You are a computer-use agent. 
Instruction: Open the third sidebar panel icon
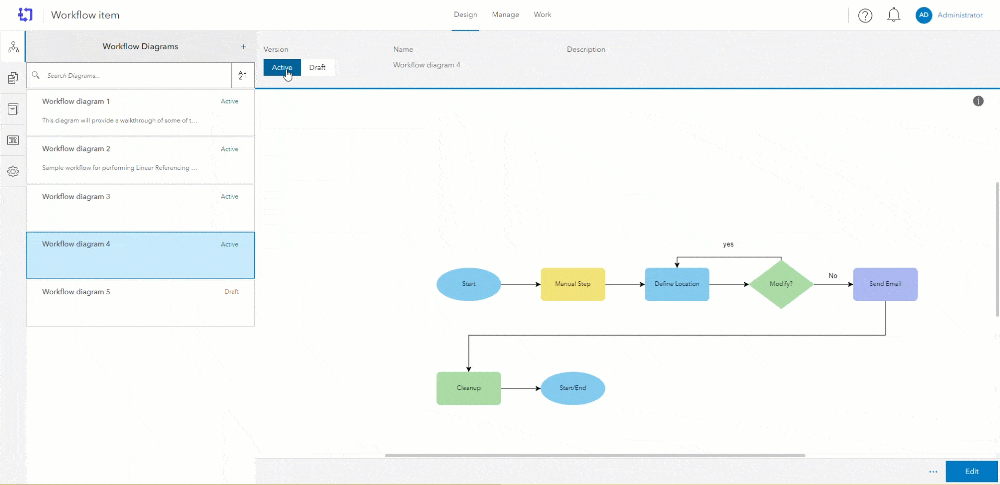13,109
